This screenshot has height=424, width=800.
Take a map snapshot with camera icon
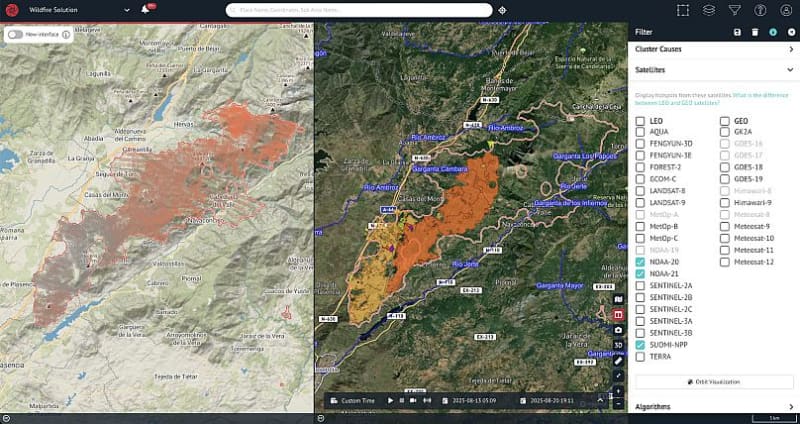(619, 329)
